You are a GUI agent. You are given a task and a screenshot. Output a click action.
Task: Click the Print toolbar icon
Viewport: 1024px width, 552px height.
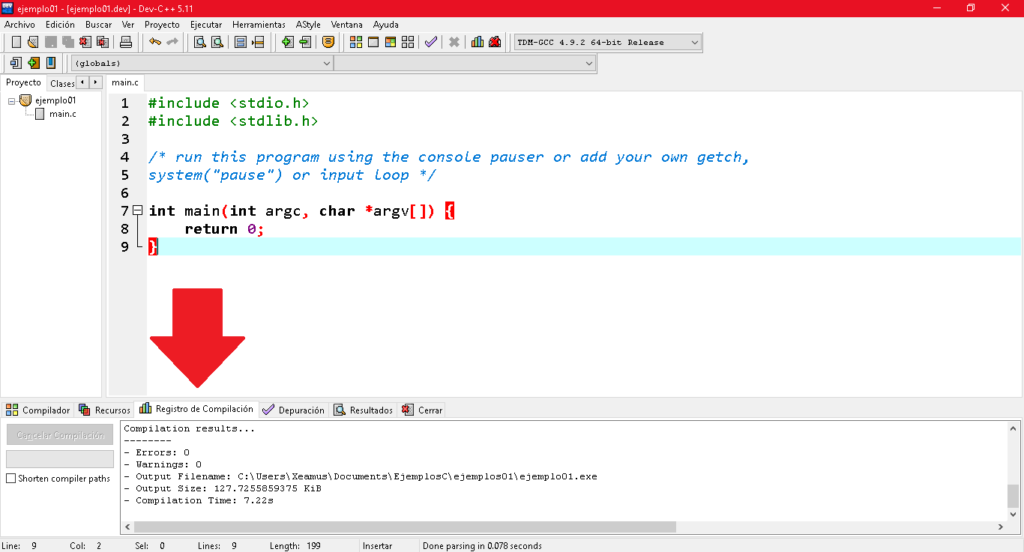tap(125, 42)
